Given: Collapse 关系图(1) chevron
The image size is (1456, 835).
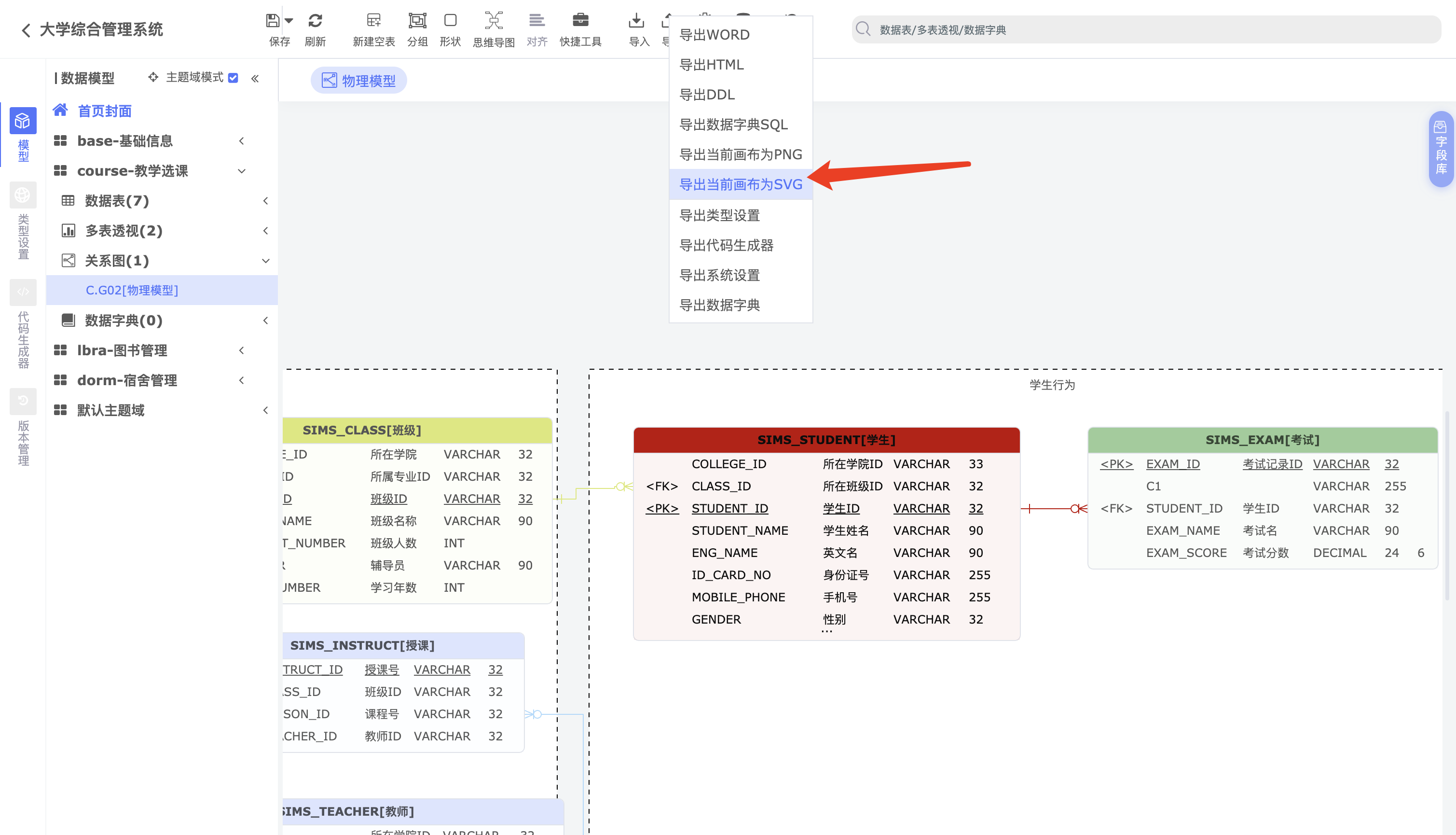Looking at the screenshot, I should pyautogui.click(x=266, y=260).
